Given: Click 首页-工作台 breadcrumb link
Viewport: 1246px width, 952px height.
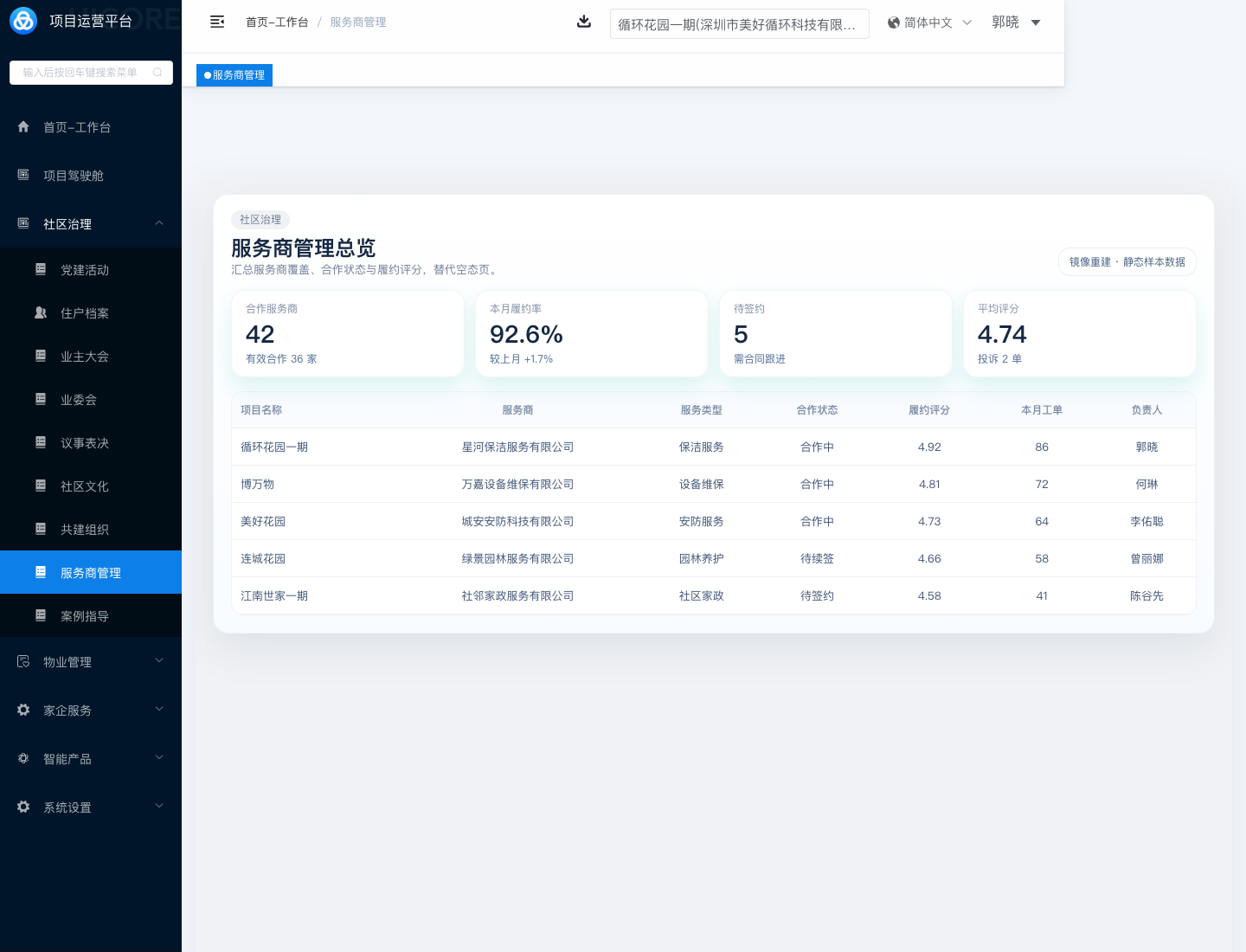Looking at the screenshot, I should [x=277, y=23].
